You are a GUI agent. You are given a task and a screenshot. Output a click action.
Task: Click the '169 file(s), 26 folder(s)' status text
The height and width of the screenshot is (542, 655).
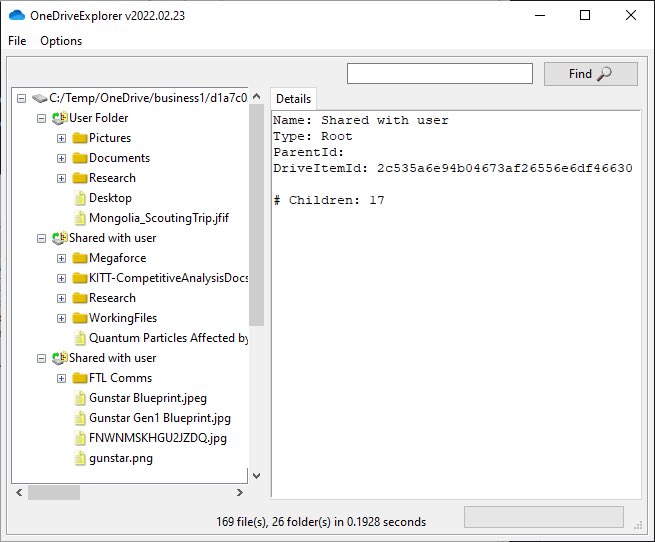(x=321, y=522)
